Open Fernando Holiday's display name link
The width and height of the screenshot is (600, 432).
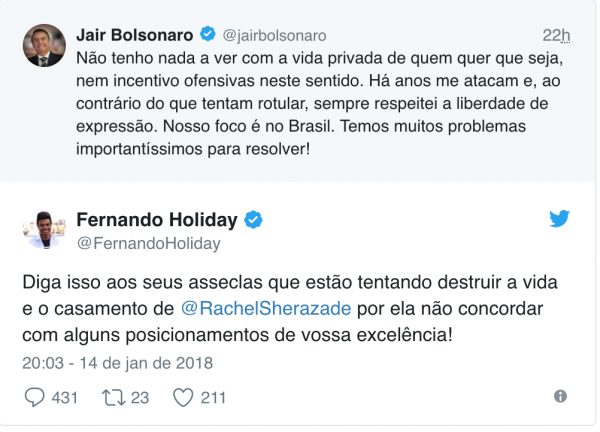point(159,219)
